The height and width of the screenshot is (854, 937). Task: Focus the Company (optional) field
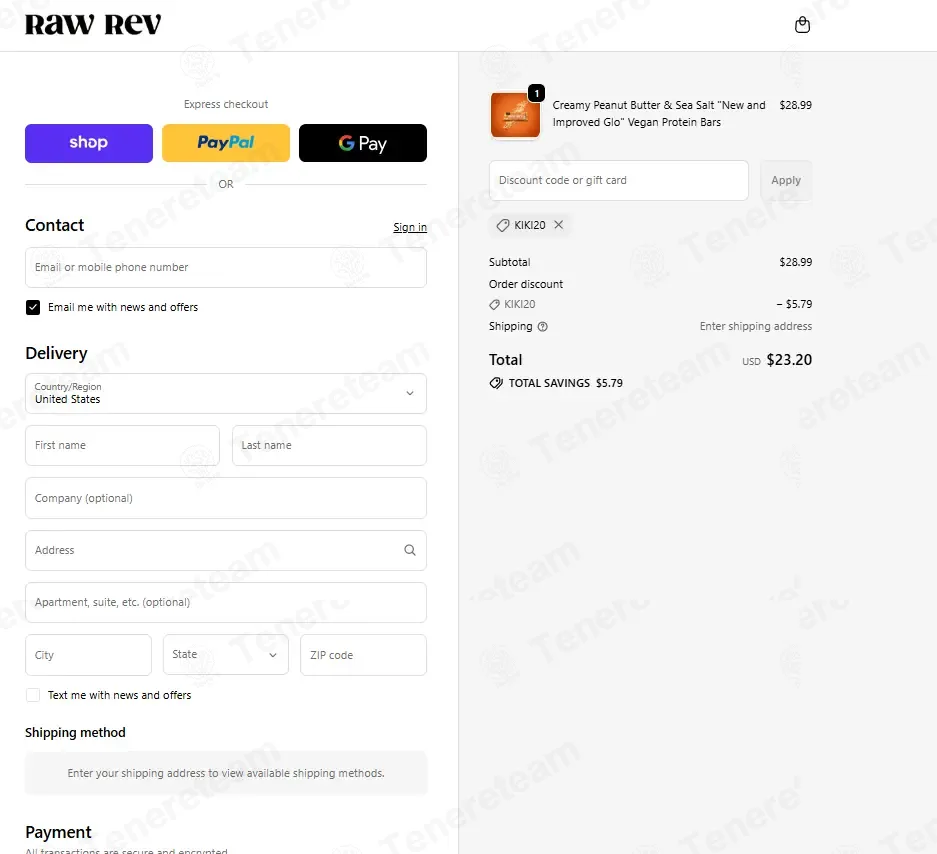tap(226, 498)
